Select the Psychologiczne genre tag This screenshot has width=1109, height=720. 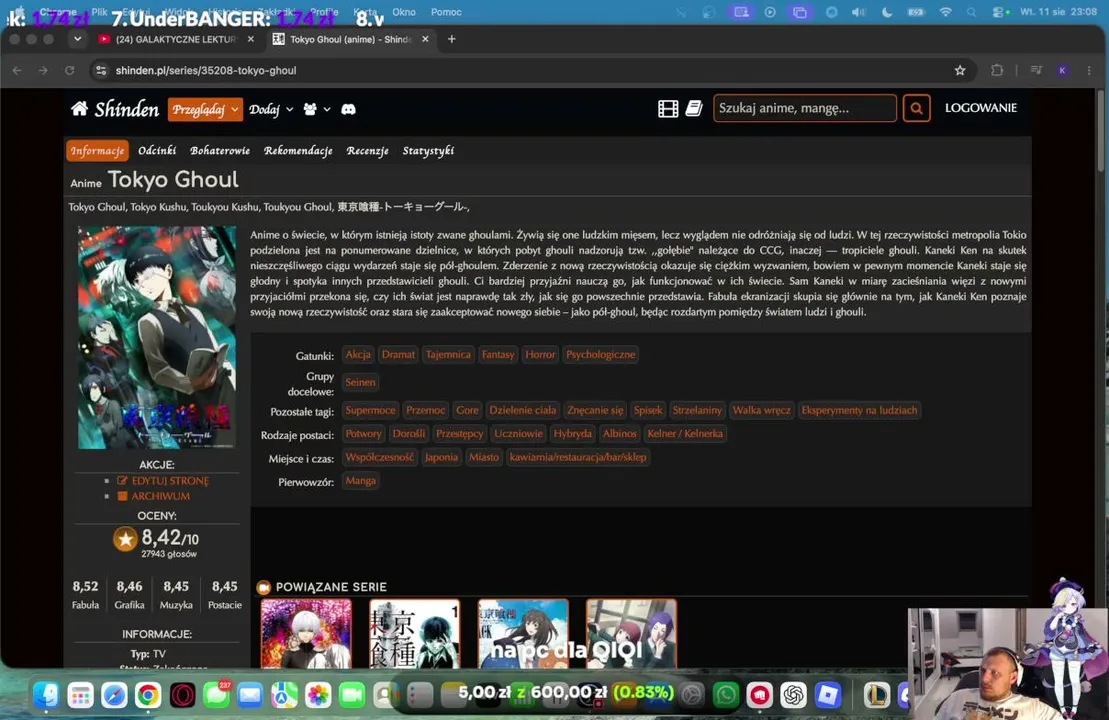coord(600,354)
